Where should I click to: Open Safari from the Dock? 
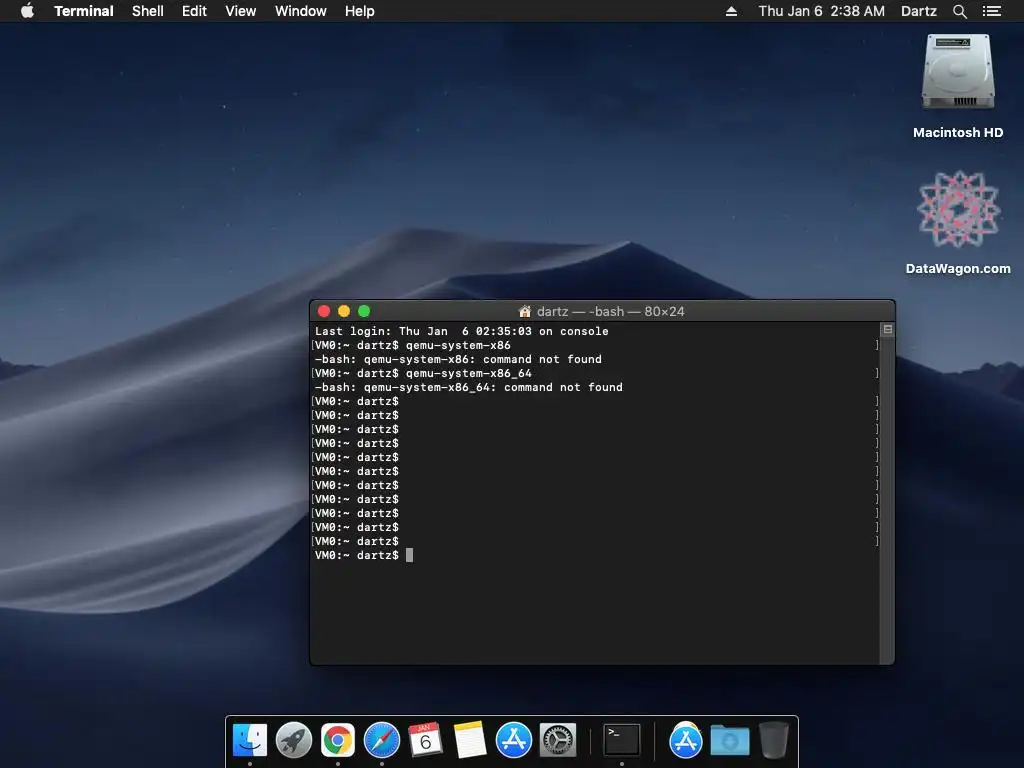382,741
